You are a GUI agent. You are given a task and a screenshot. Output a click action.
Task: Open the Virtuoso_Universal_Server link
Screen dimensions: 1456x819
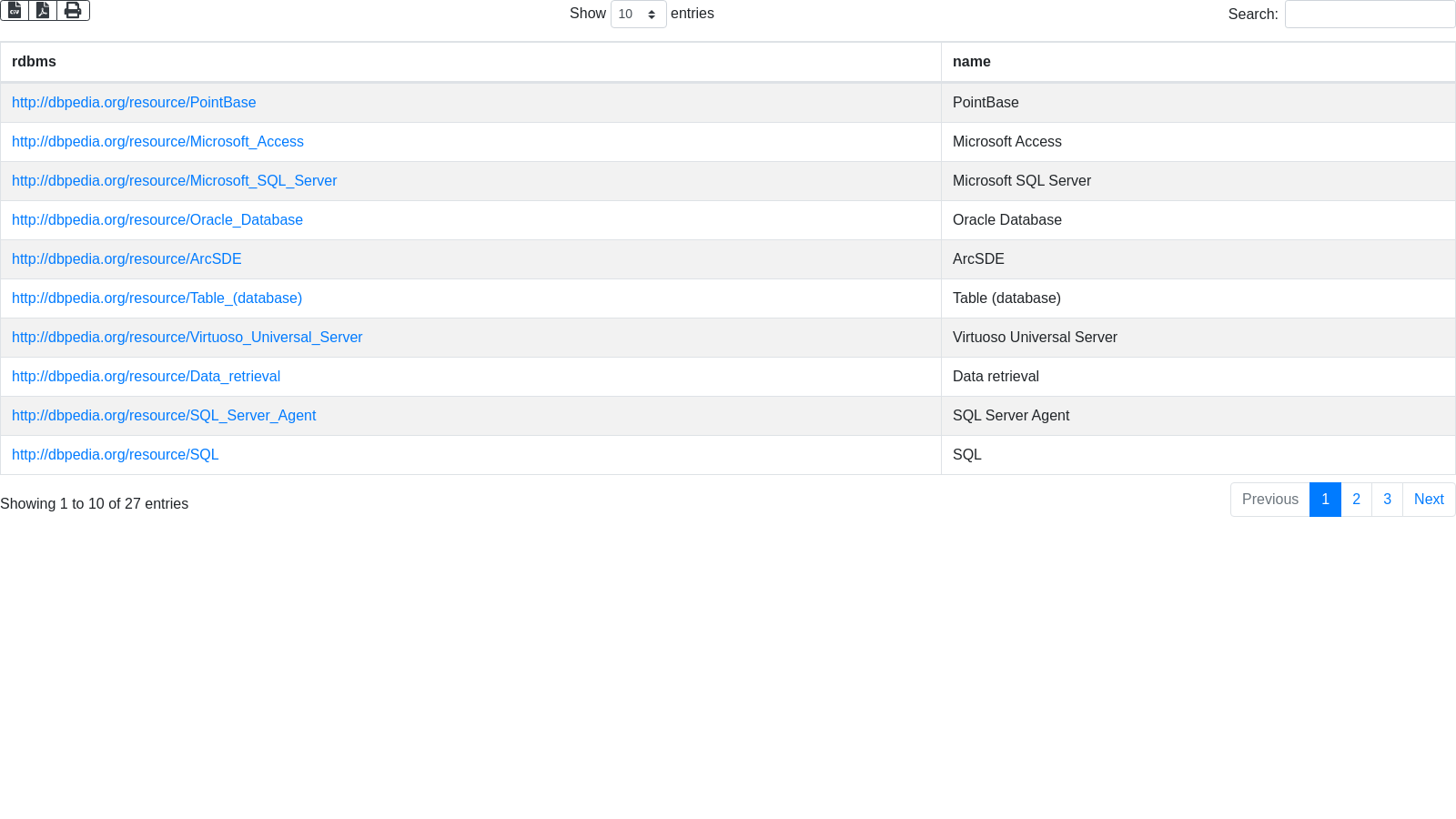(187, 338)
